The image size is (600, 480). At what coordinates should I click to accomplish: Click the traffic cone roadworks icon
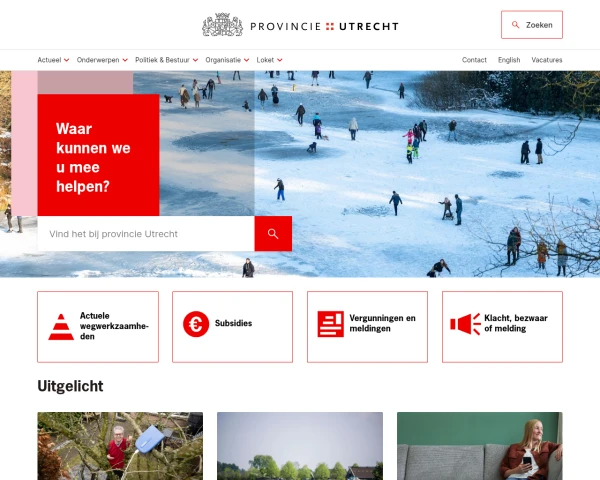coord(61,327)
